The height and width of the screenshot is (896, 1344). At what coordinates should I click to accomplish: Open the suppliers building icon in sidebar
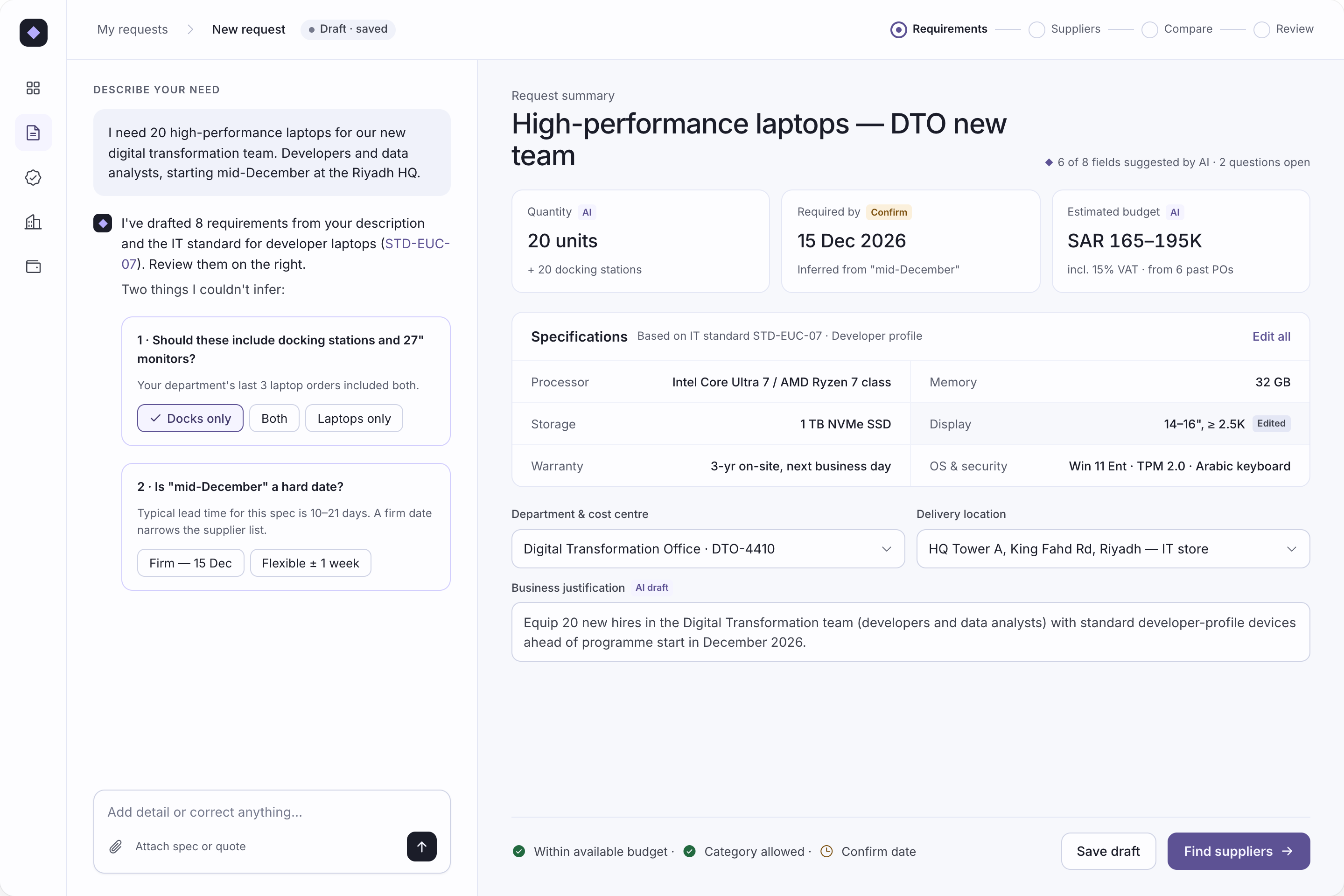(33, 222)
